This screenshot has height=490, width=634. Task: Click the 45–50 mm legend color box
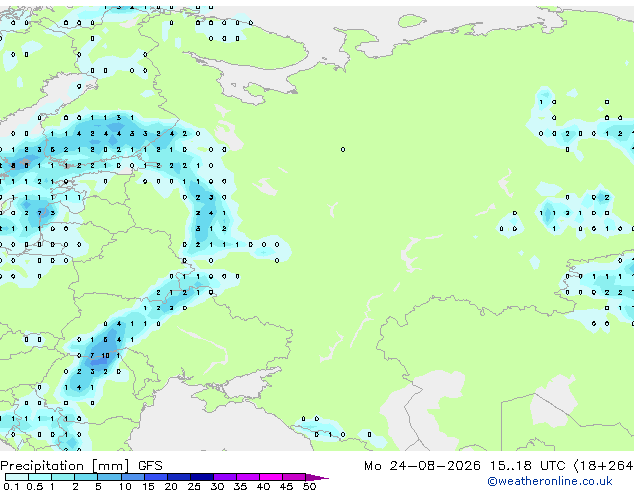pyautogui.click(x=294, y=477)
